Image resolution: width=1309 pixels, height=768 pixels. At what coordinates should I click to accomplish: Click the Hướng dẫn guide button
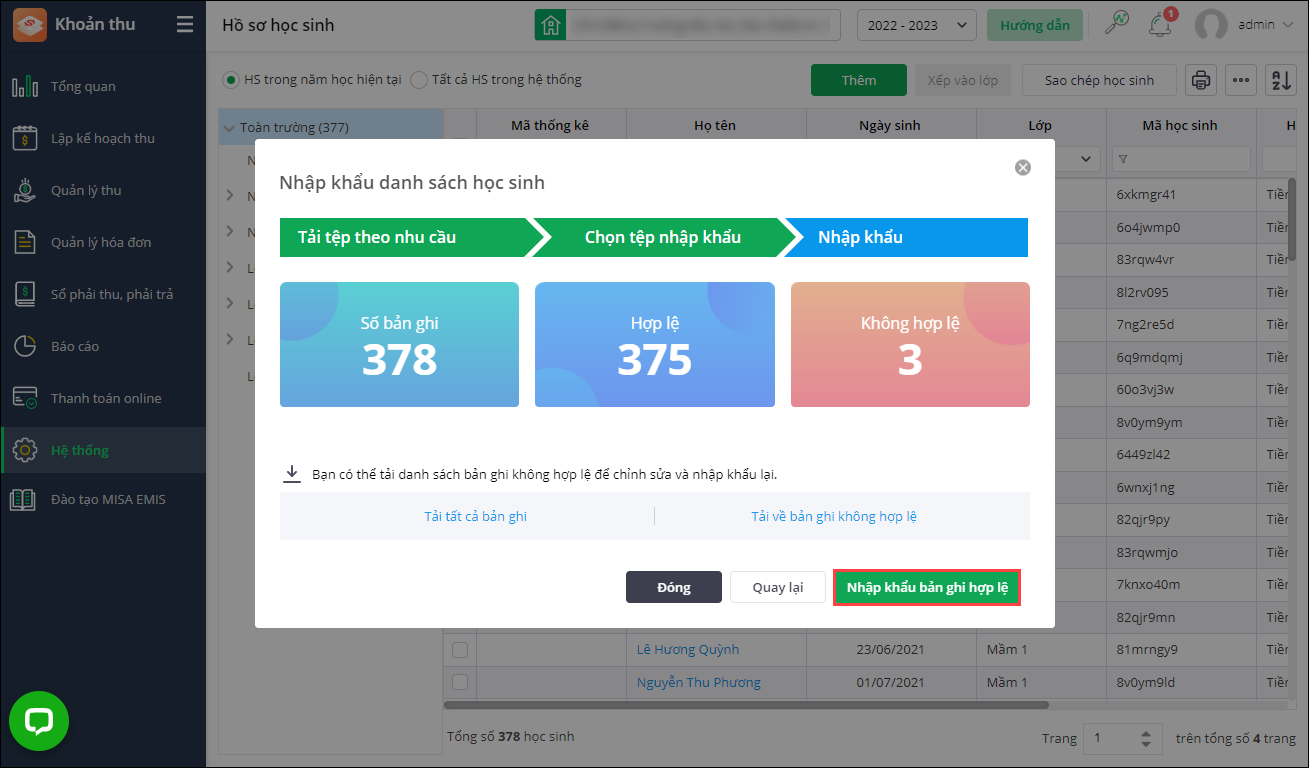pyautogui.click(x=1035, y=25)
